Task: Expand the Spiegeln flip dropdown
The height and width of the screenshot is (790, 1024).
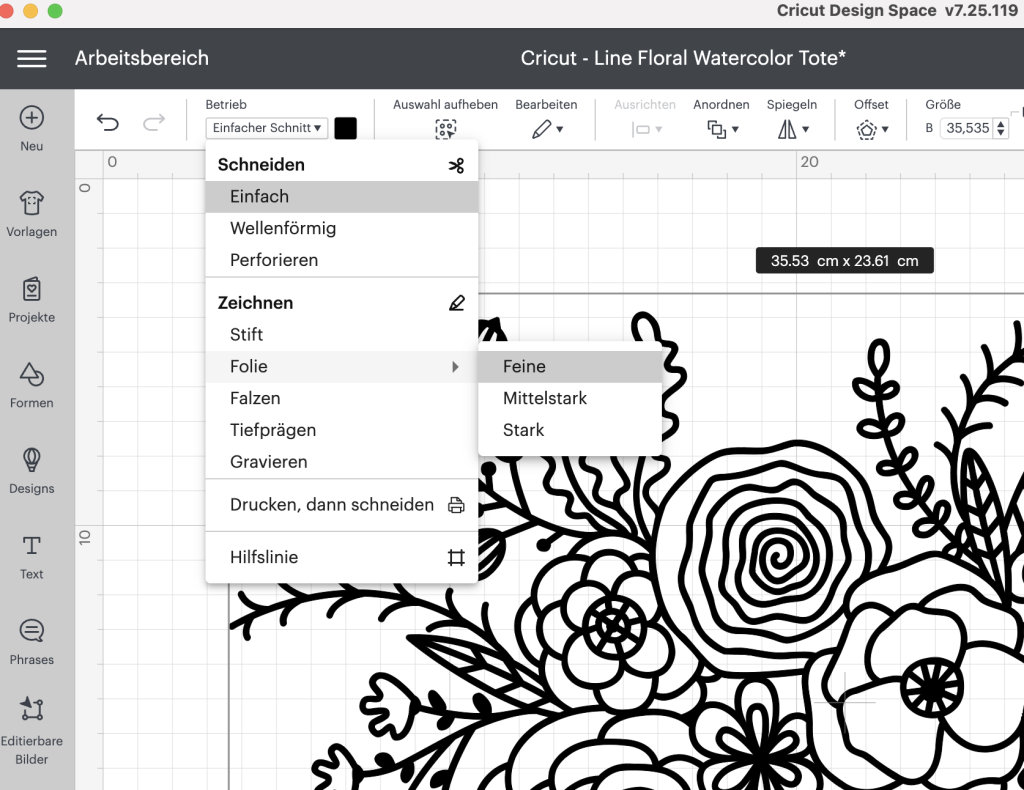Action: point(791,129)
